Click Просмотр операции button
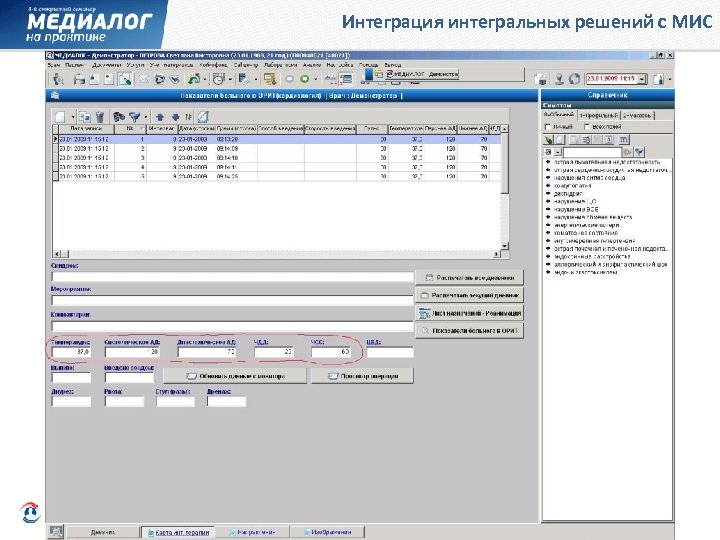The width and height of the screenshot is (720, 540). click(362, 376)
